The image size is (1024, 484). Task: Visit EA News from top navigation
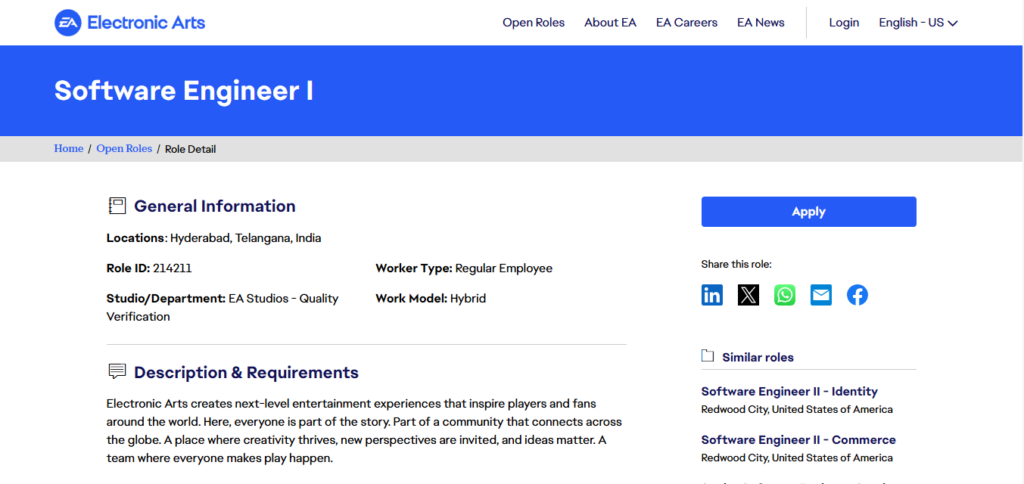761,23
